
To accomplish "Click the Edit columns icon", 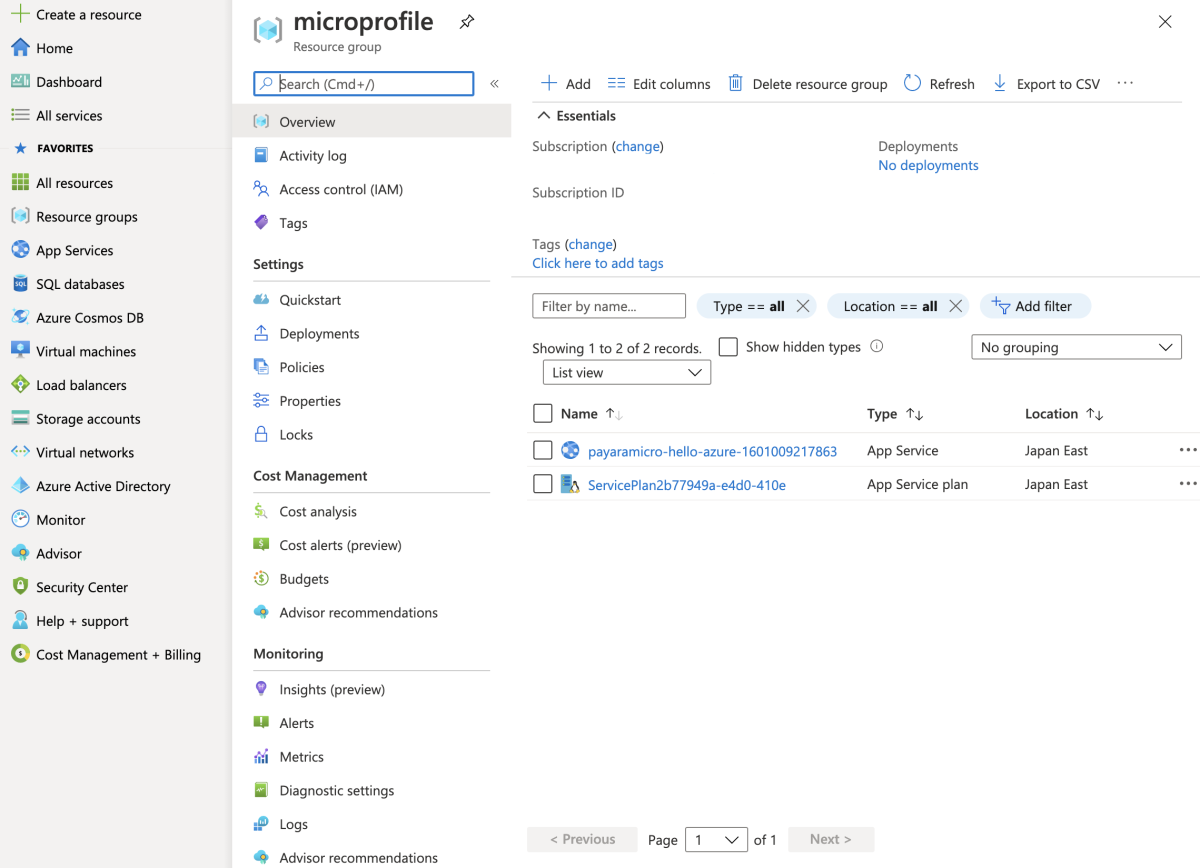I will pyautogui.click(x=616, y=83).
